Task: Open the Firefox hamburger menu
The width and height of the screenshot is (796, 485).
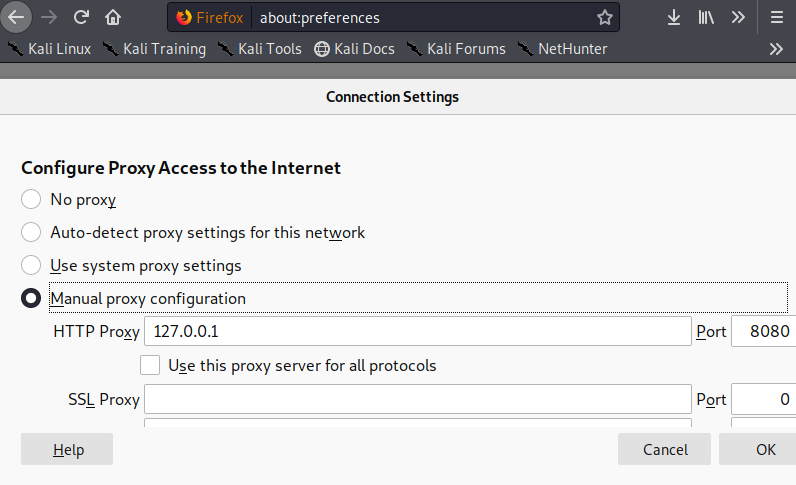Action: 777,17
